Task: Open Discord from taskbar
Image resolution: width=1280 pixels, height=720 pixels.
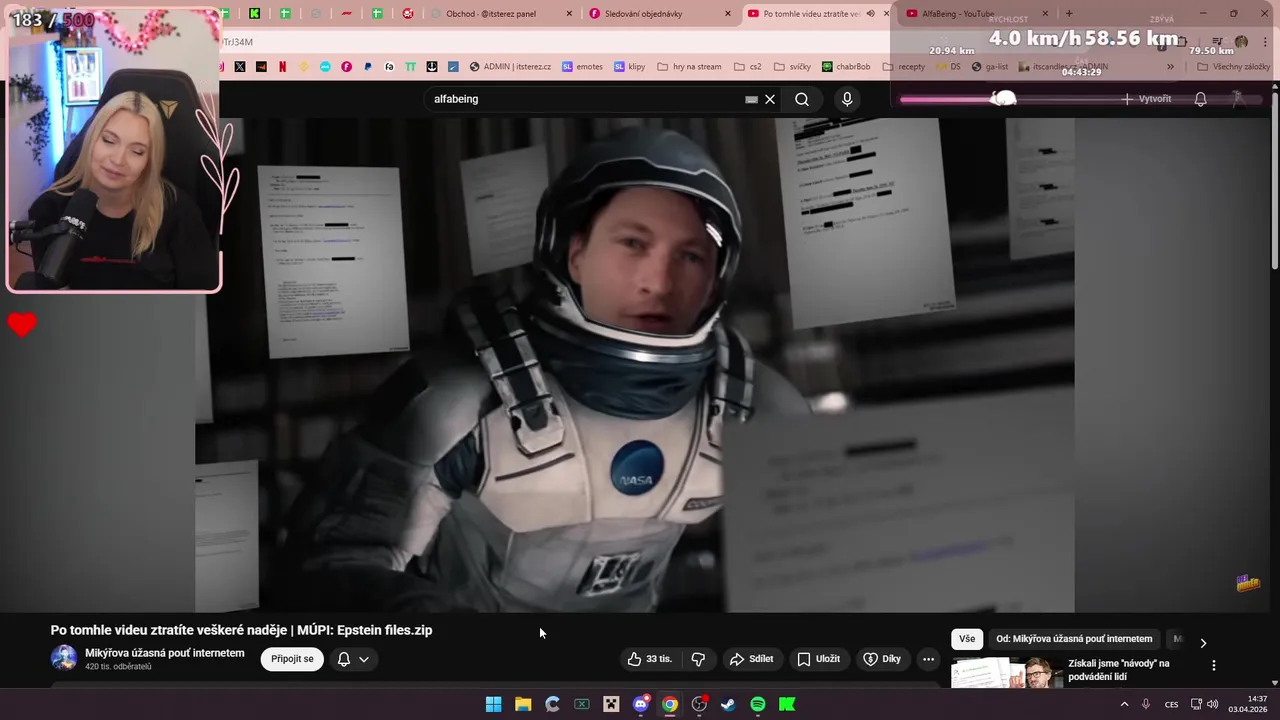Action: pos(641,704)
